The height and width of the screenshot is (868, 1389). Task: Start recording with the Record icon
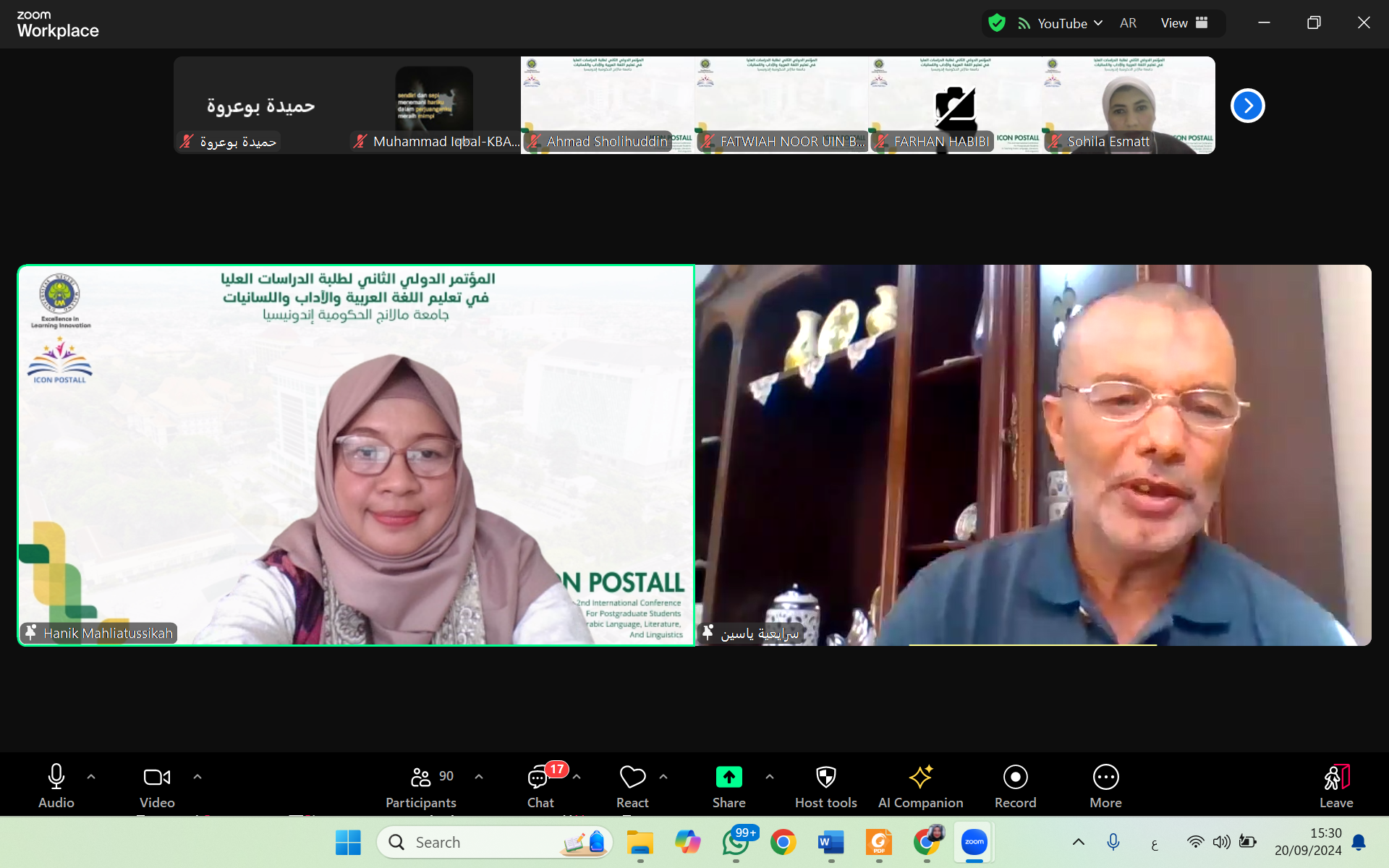pyautogui.click(x=1015, y=777)
